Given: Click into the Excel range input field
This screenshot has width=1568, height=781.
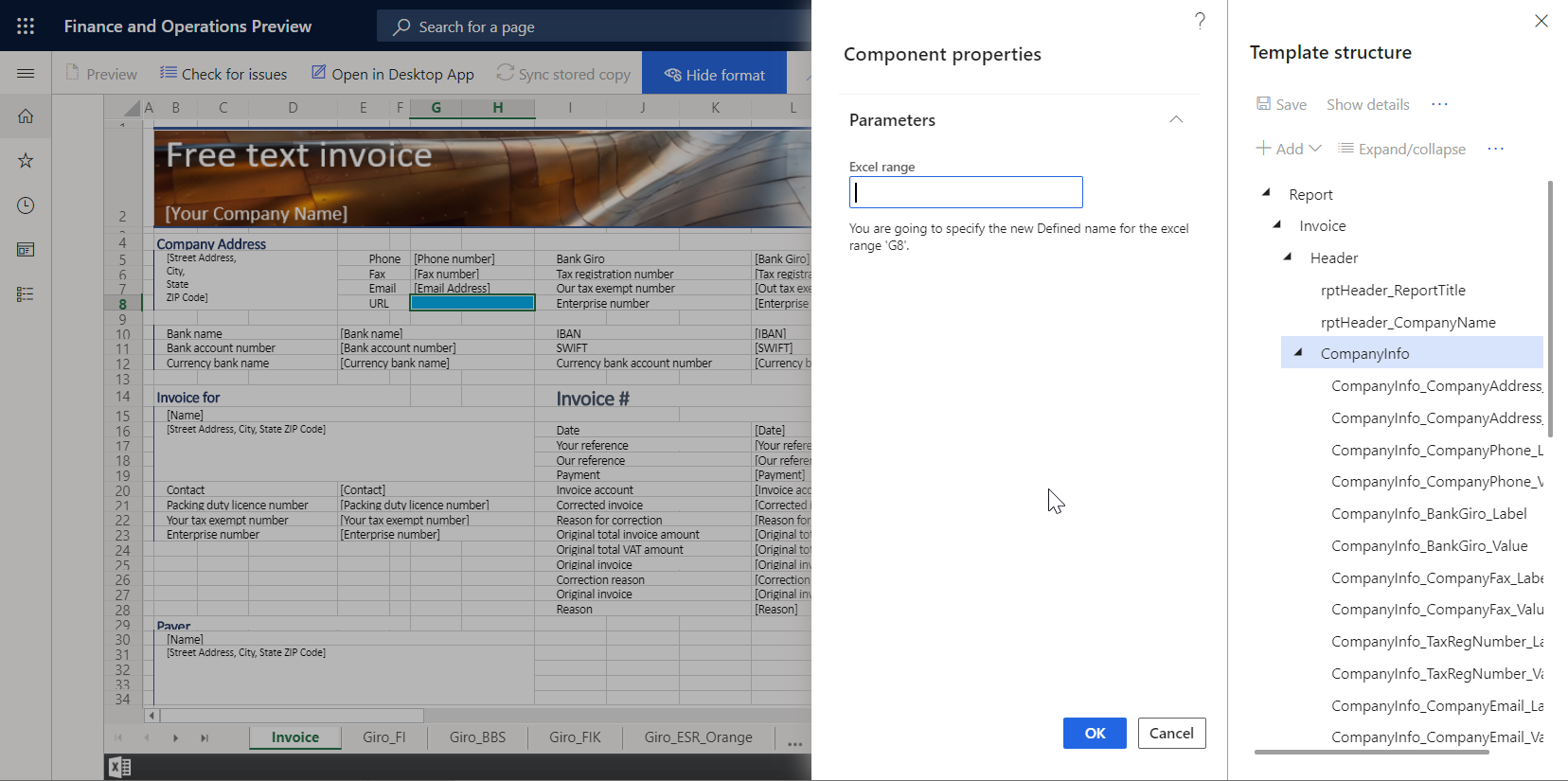Looking at the screenshot, I should 966,193.
